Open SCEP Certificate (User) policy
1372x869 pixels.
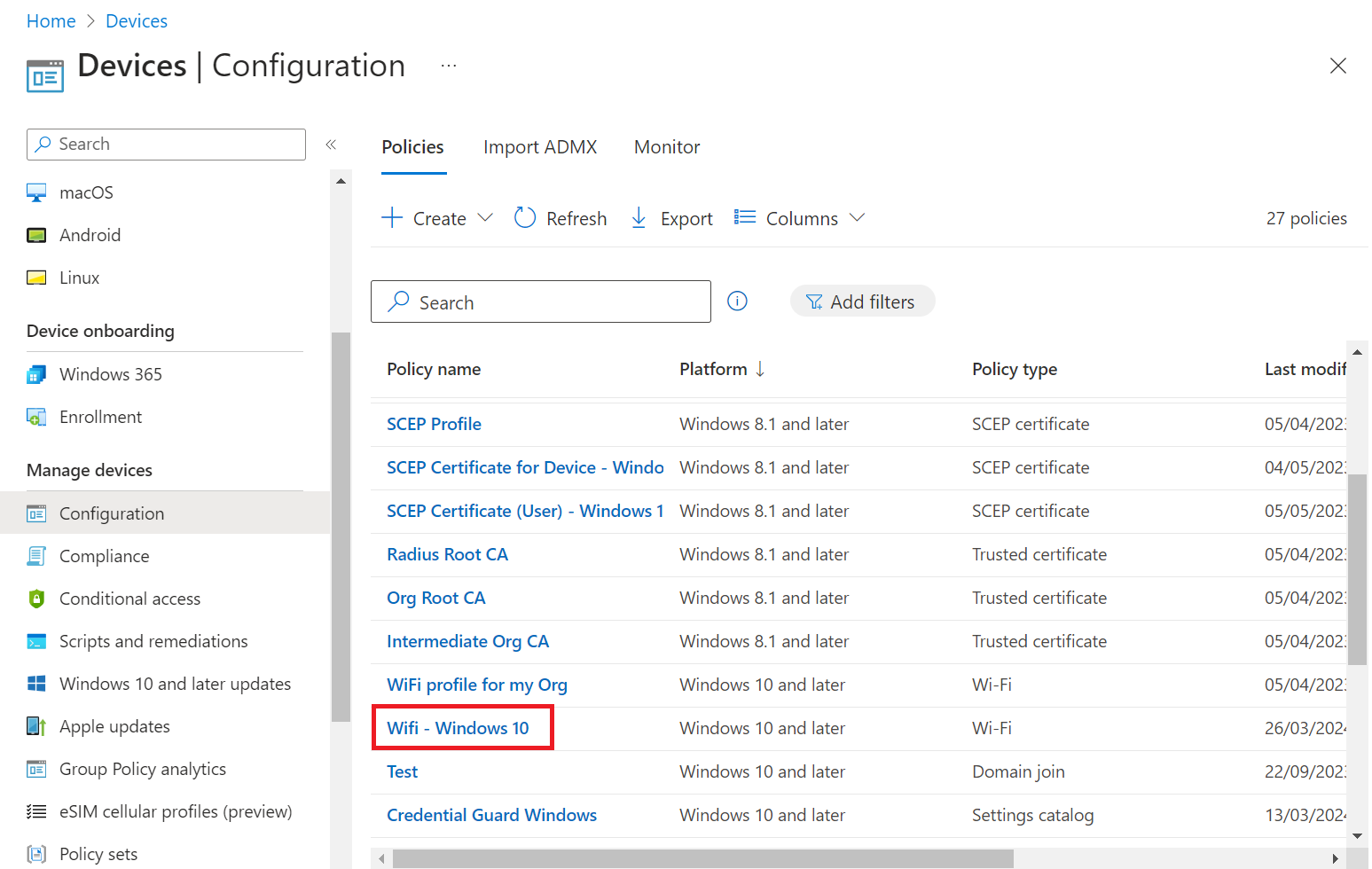[525, 511]
